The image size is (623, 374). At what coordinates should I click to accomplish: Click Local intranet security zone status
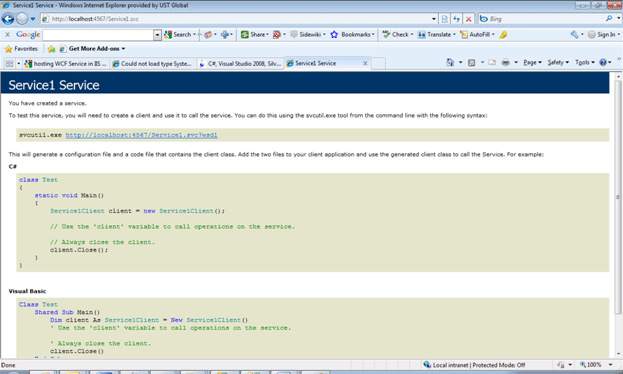point(474,365)
